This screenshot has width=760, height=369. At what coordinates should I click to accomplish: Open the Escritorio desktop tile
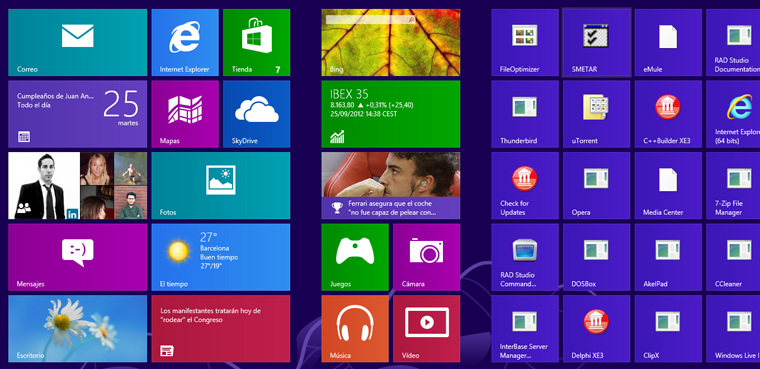(x=78, y=329)
